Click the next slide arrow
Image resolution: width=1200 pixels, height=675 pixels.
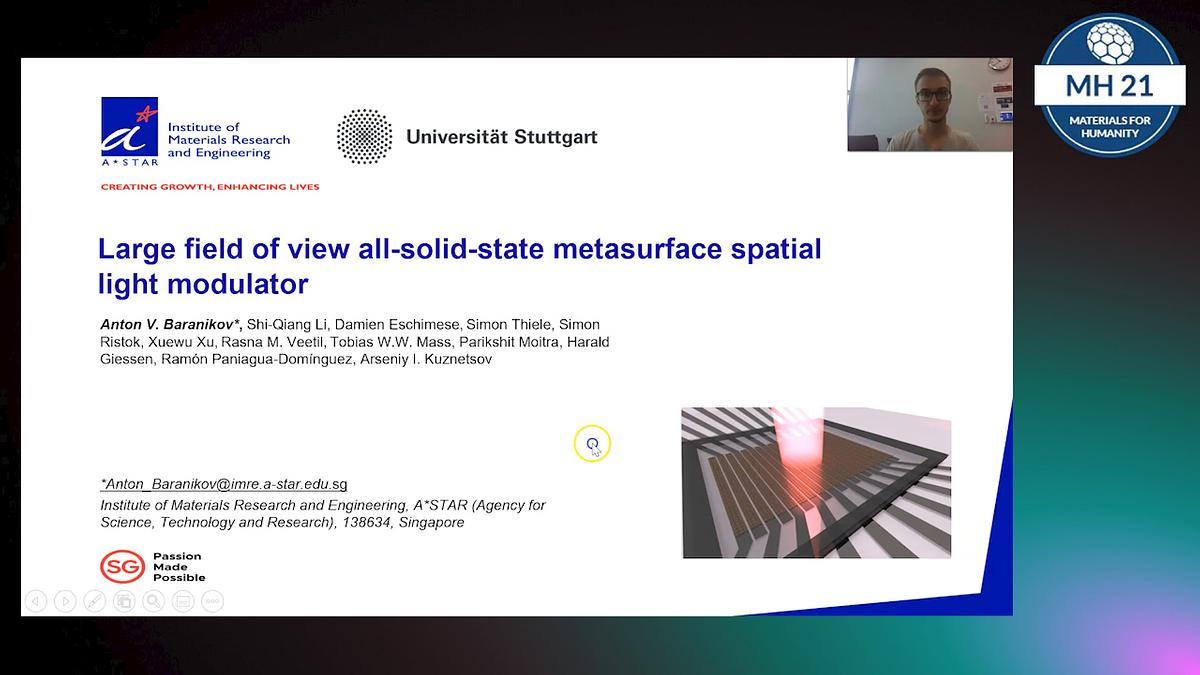(x=65, y=601)
